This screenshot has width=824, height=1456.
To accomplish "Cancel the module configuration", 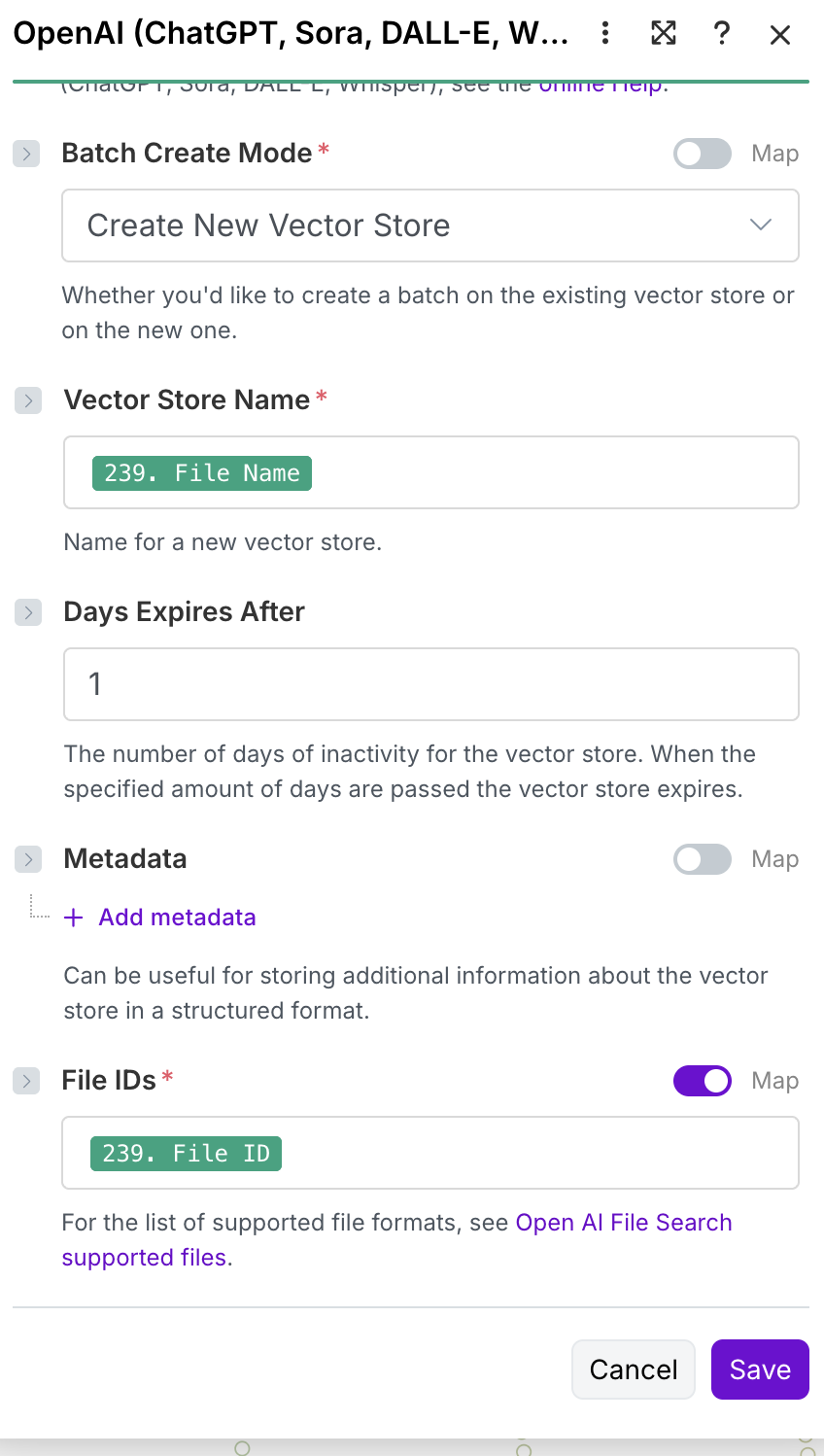I will (634, 1369).
